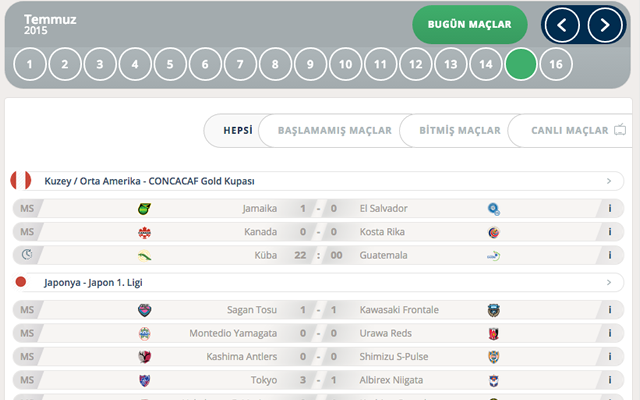Click the Kanada team crest icon
640x400 pixels.
pyautogui.click(x=144, y=232)
